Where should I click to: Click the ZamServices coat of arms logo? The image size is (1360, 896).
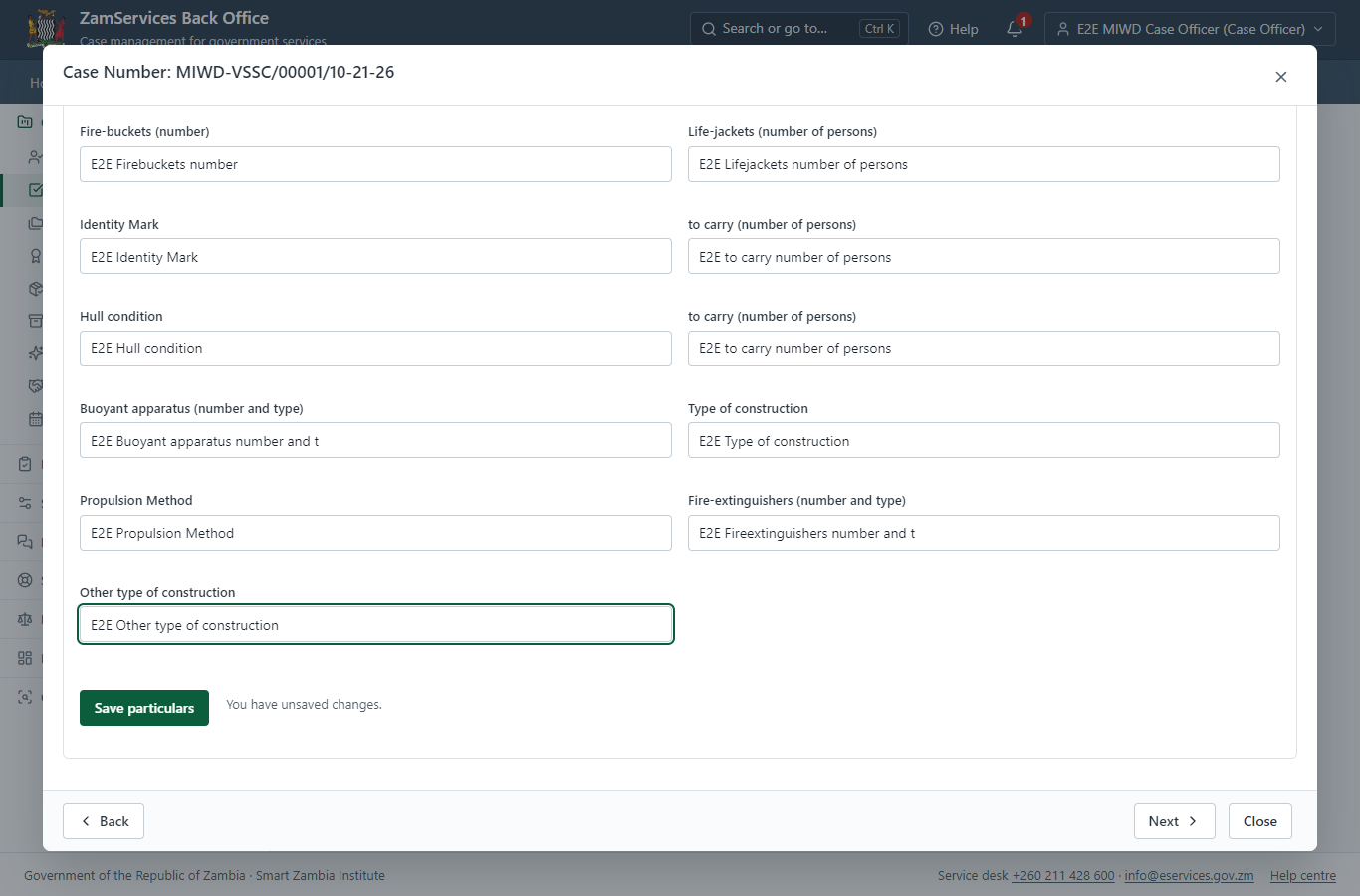click(46, 28)
